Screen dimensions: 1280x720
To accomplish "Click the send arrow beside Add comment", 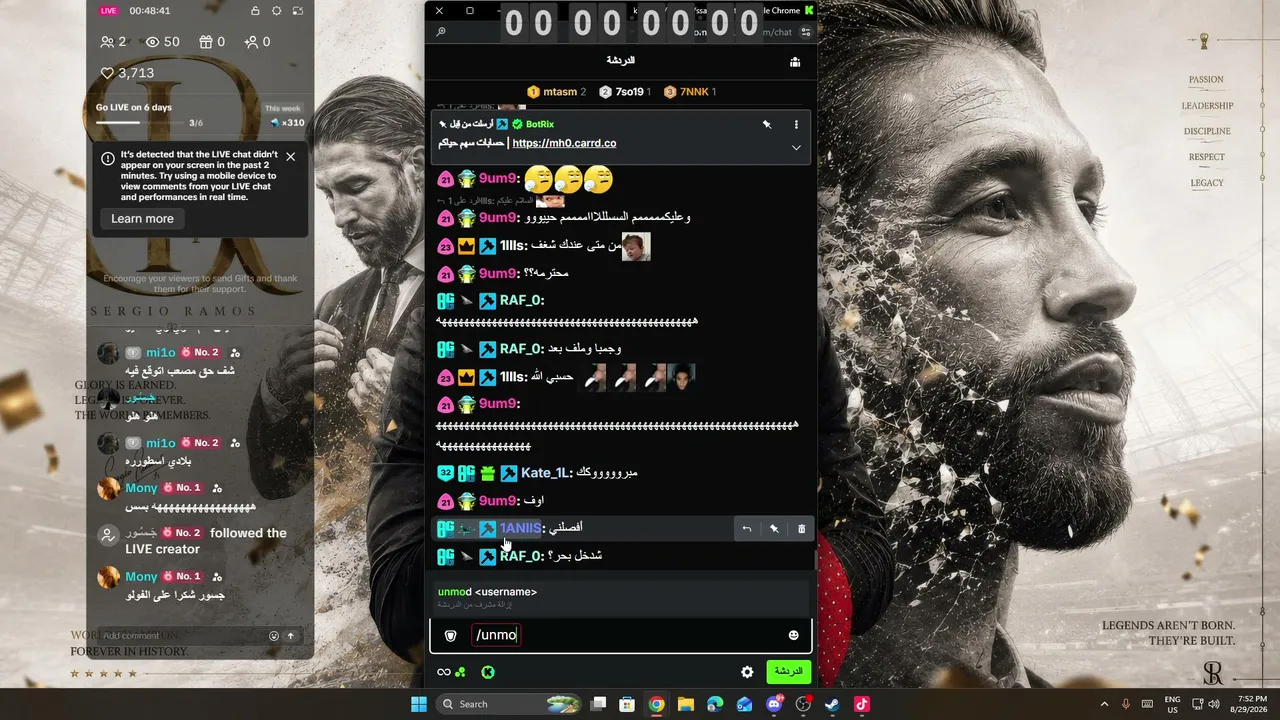I will point(291,635).
